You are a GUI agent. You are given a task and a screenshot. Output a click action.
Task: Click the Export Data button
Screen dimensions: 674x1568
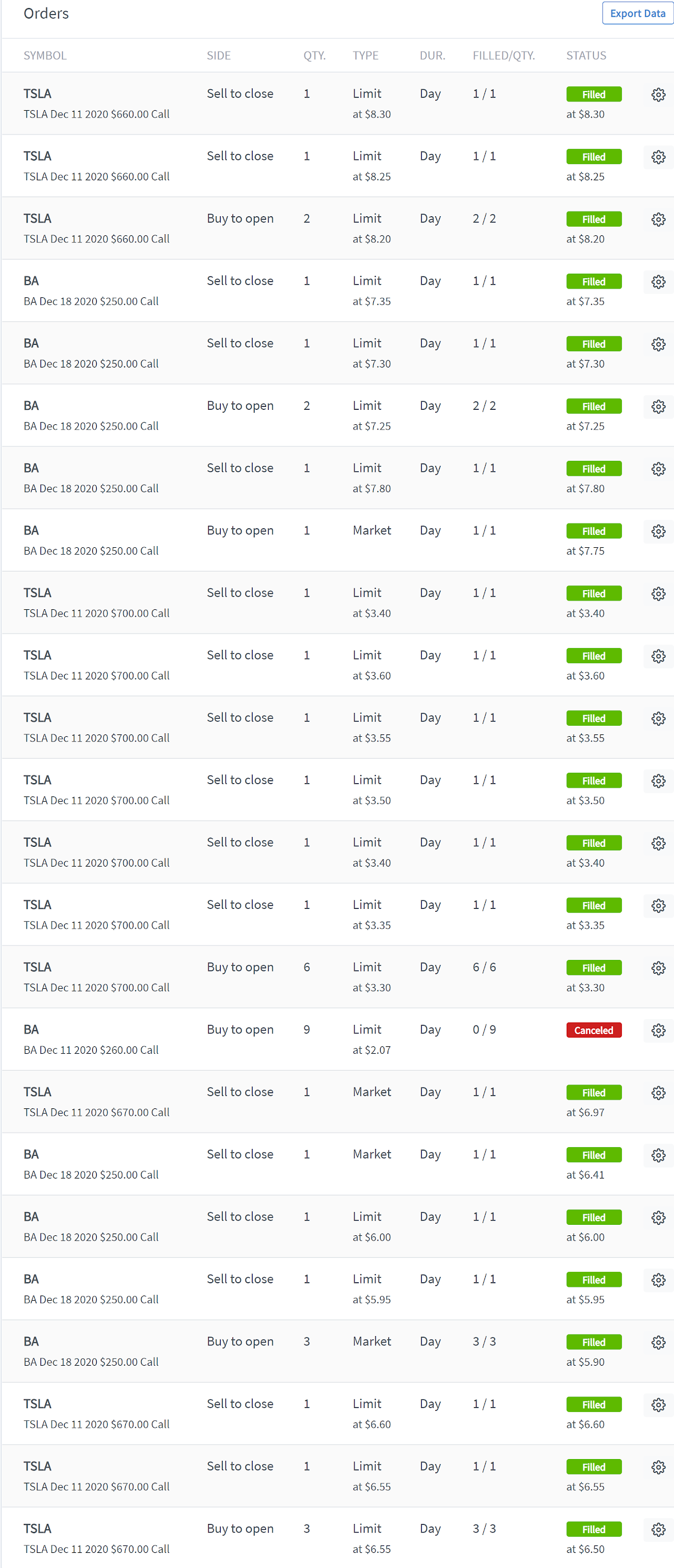click(x=637, y=13)
